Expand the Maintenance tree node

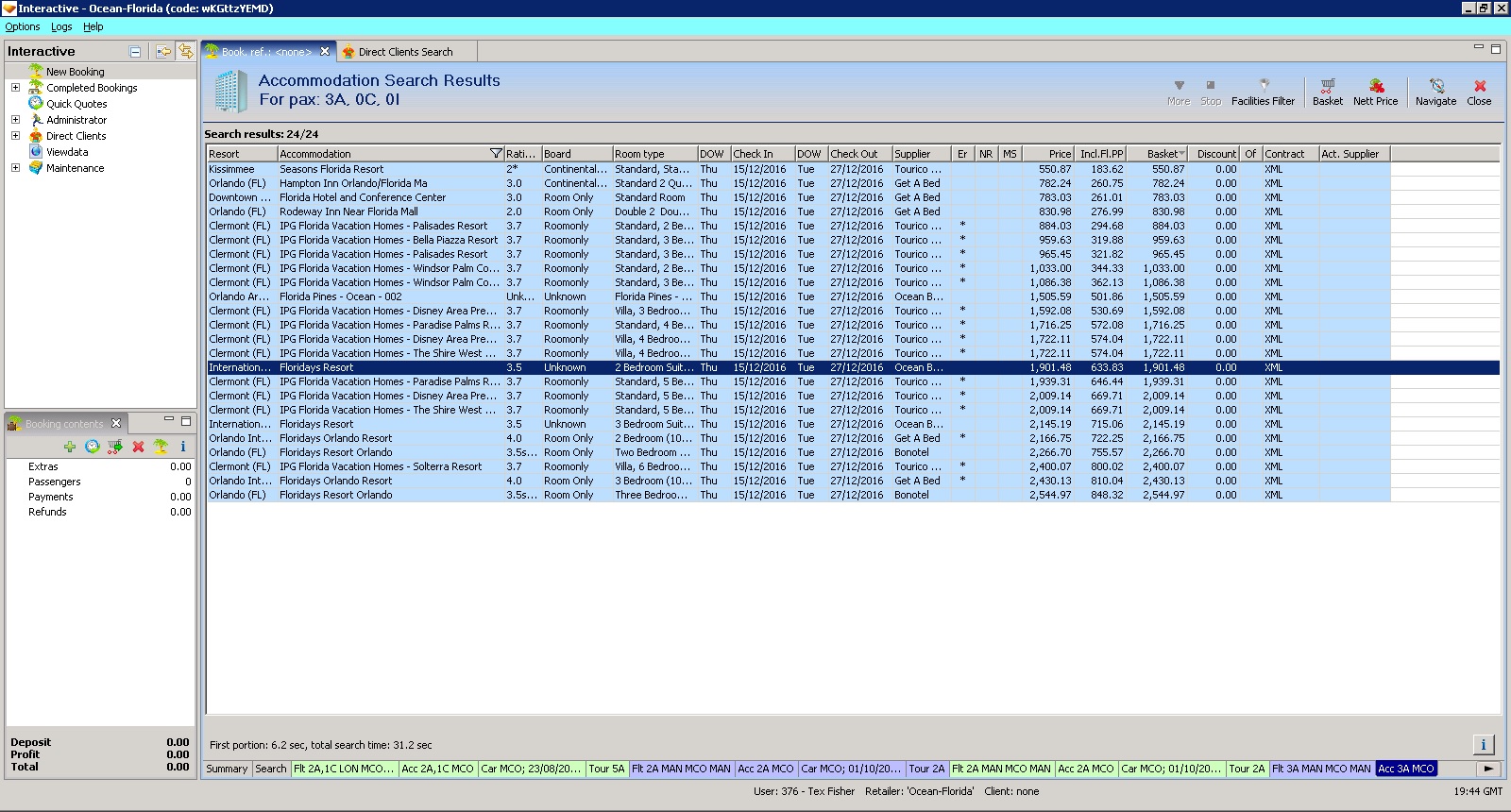(x=15, y=168)
